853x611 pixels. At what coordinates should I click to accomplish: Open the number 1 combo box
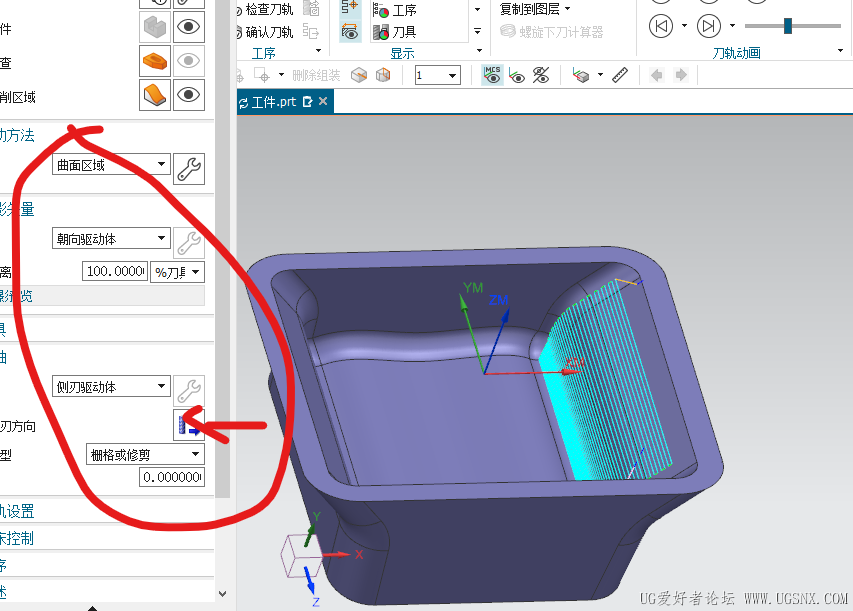coord(437,75)
